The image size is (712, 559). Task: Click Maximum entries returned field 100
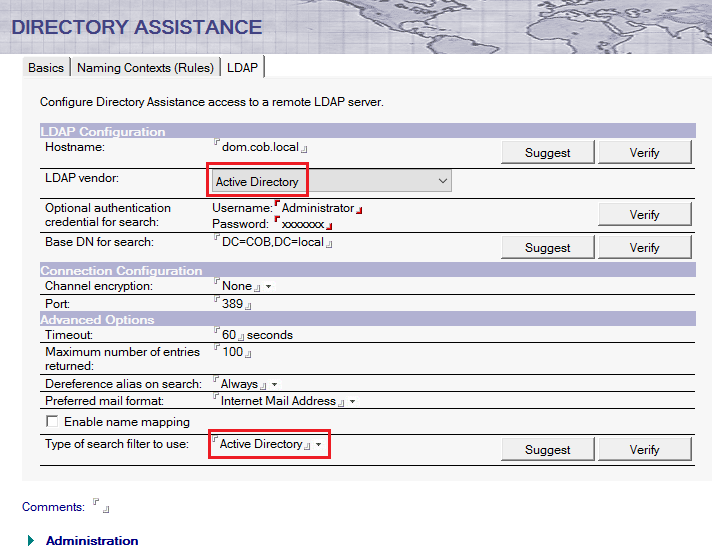coord(232,352)
